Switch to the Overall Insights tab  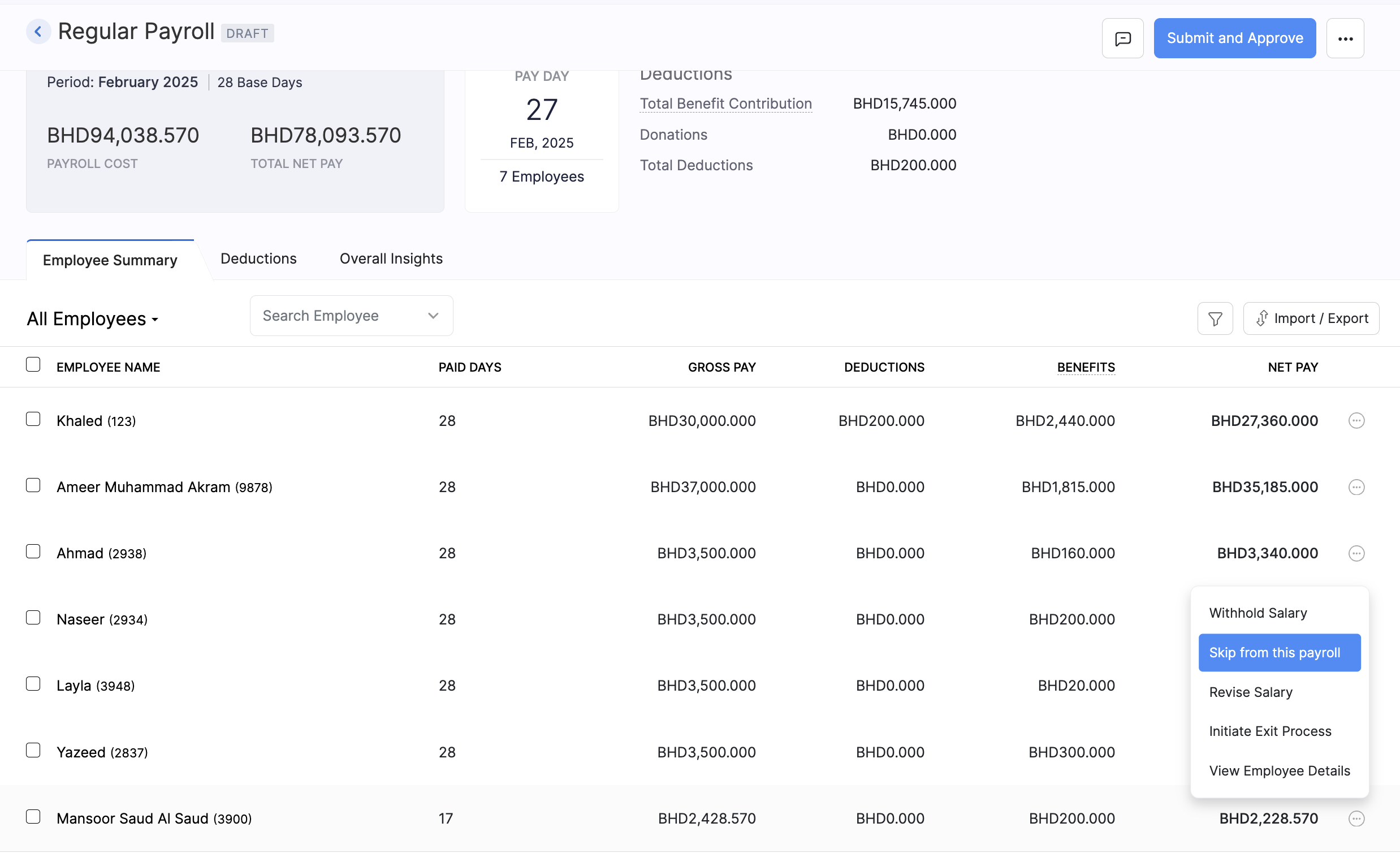(390, 259)
